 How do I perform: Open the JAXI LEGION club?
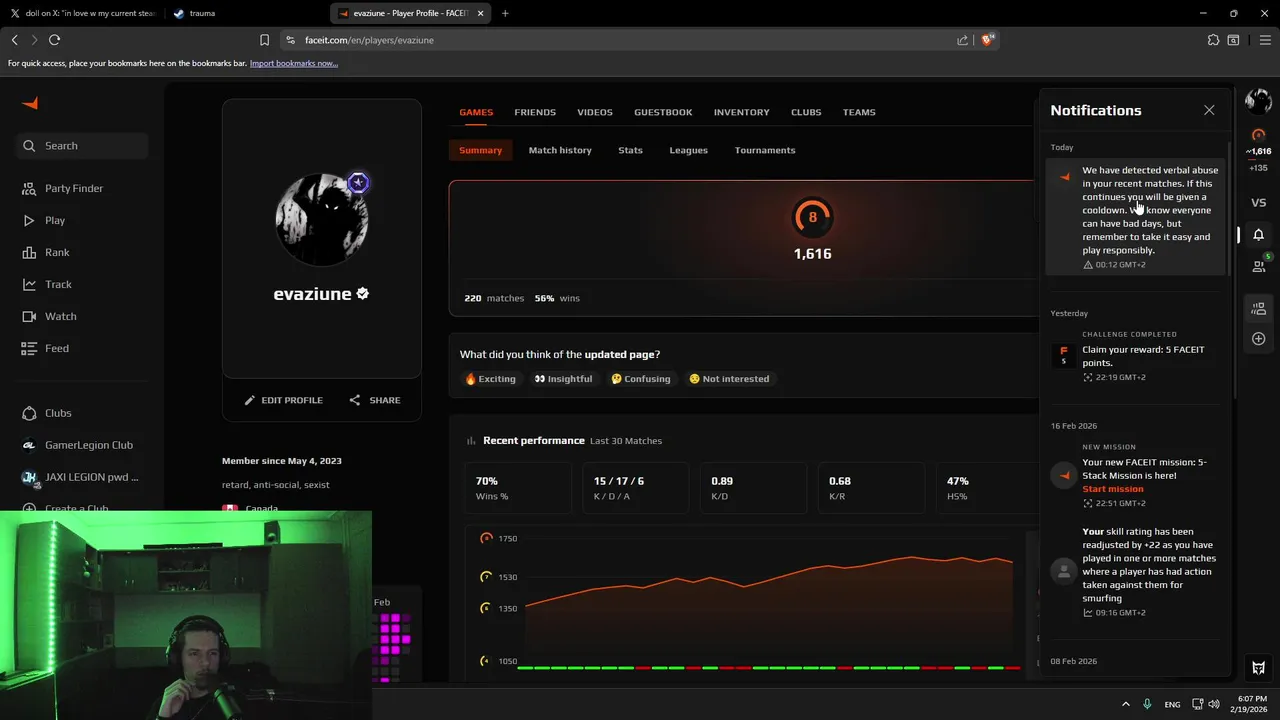[80, 477]
